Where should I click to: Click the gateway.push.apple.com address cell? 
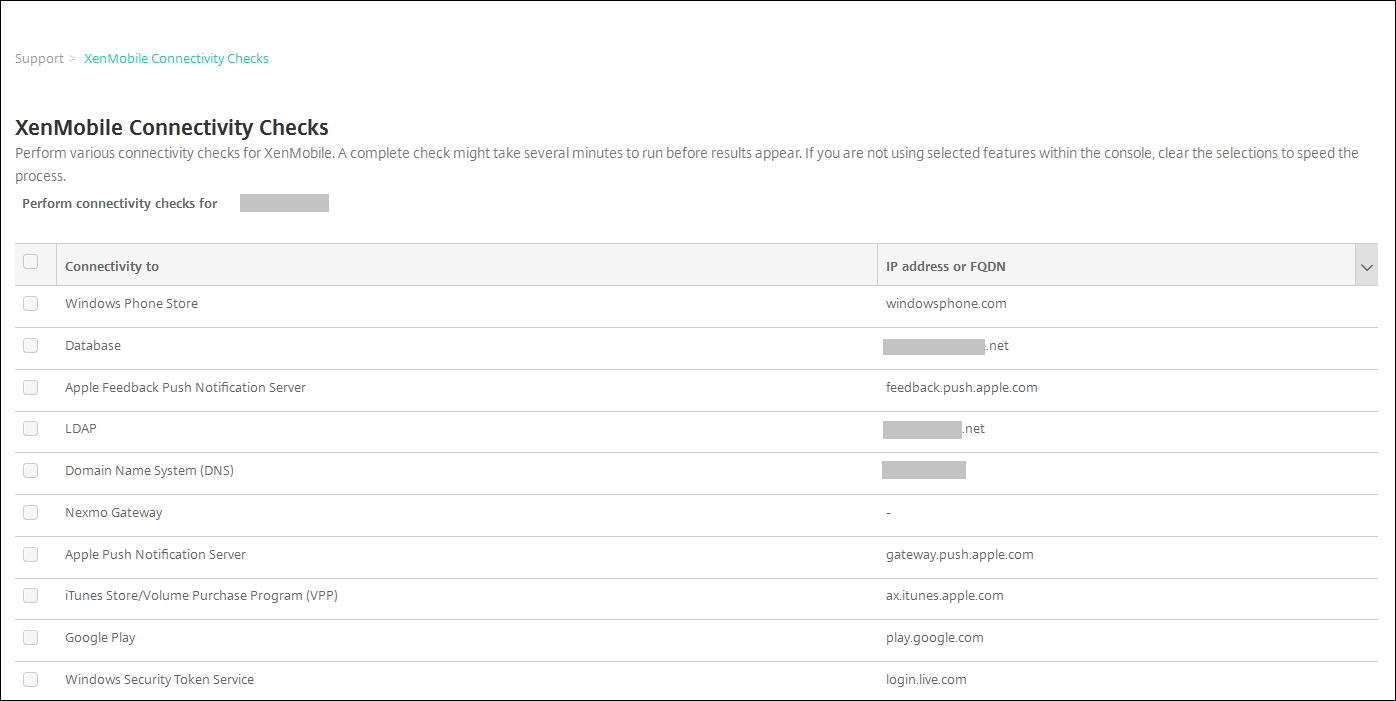tap(959, 555)
